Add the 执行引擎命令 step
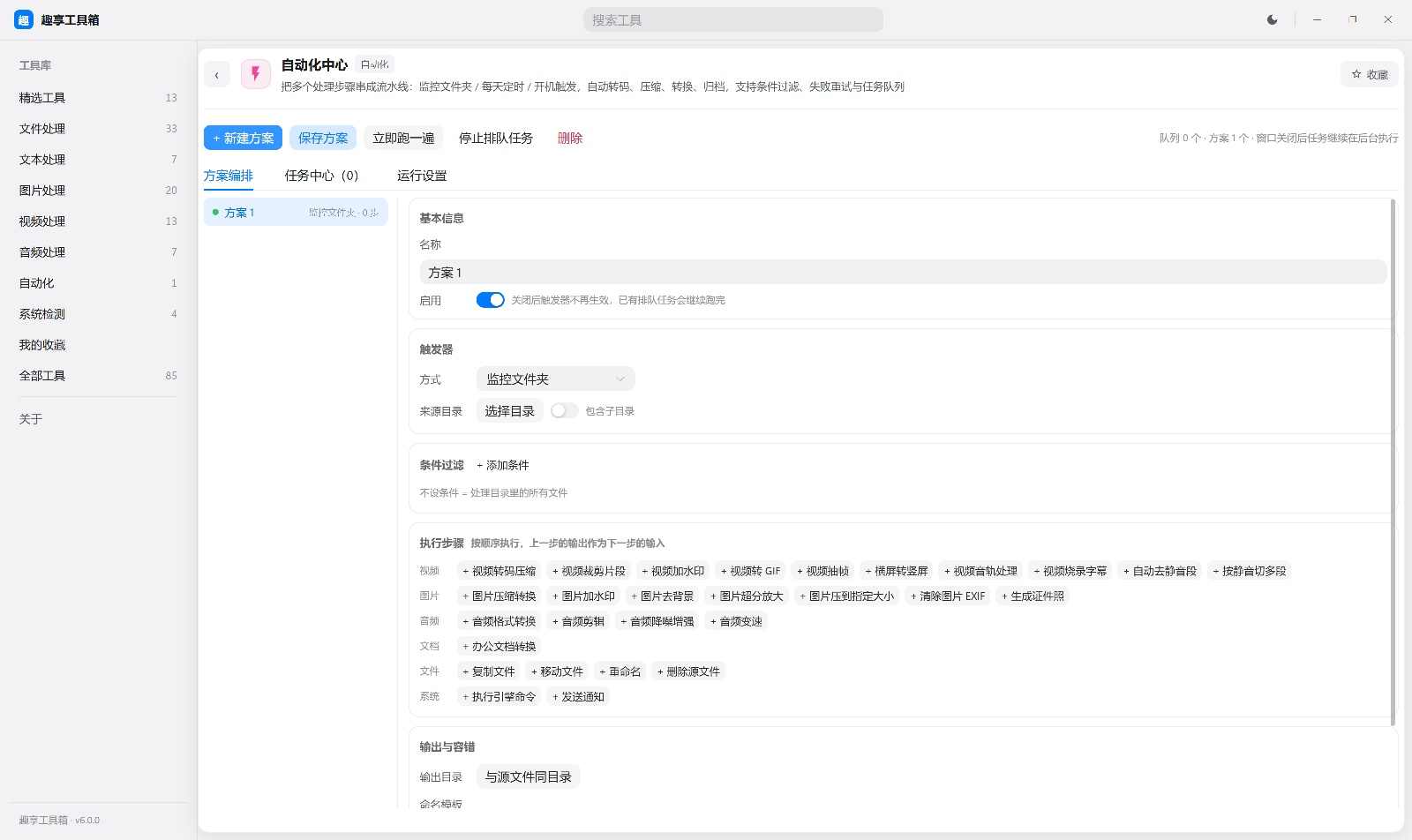 499,697
